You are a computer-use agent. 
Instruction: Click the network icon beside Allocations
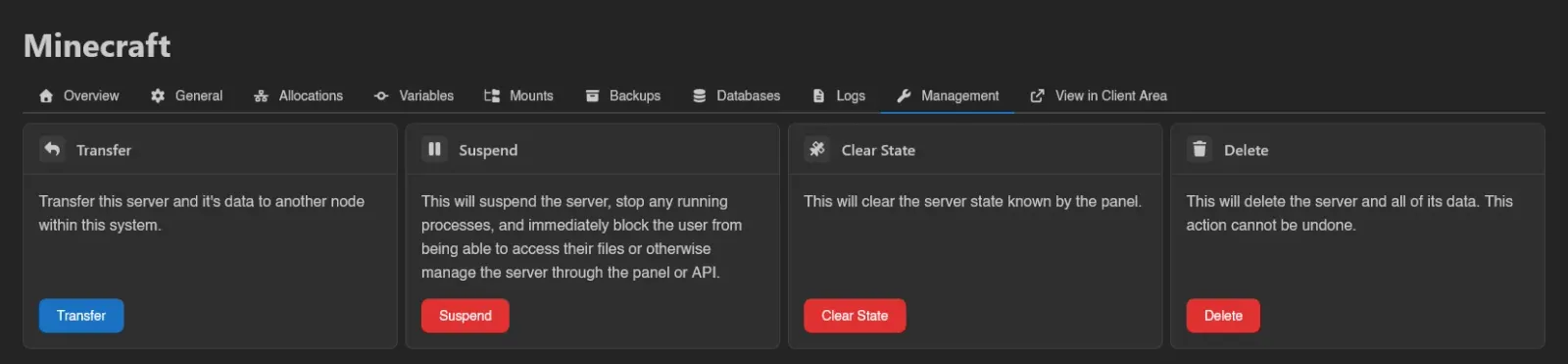(261, 96)
